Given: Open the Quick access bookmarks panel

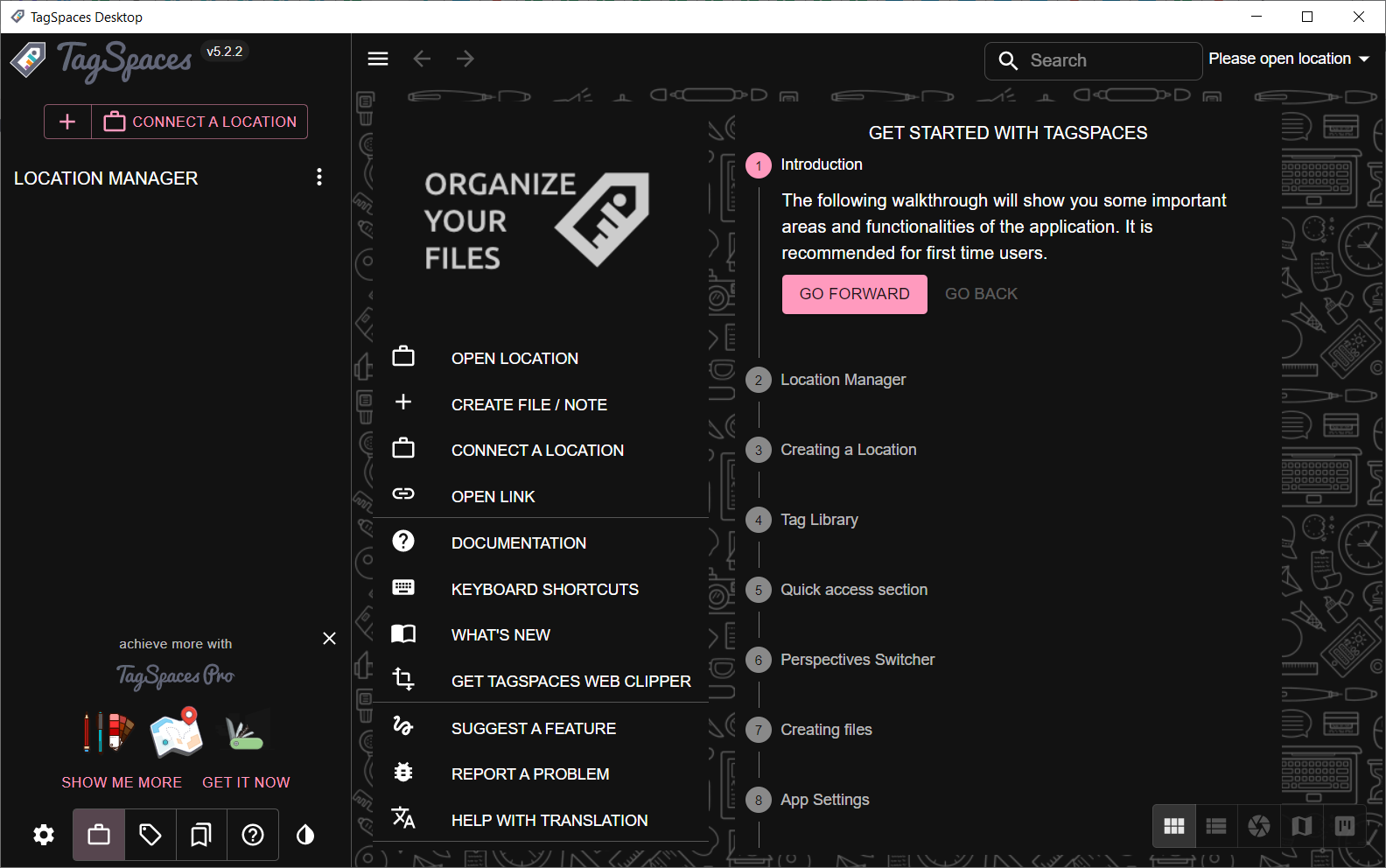Looking at the screenshot, I should tap(201, 835).
